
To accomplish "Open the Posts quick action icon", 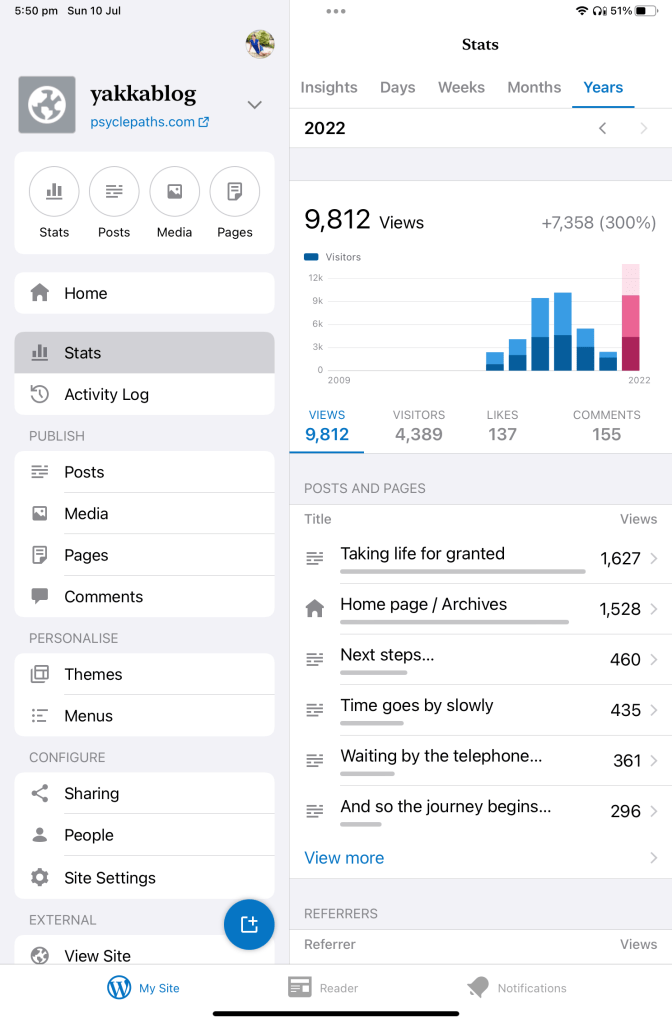I will 114,191.
